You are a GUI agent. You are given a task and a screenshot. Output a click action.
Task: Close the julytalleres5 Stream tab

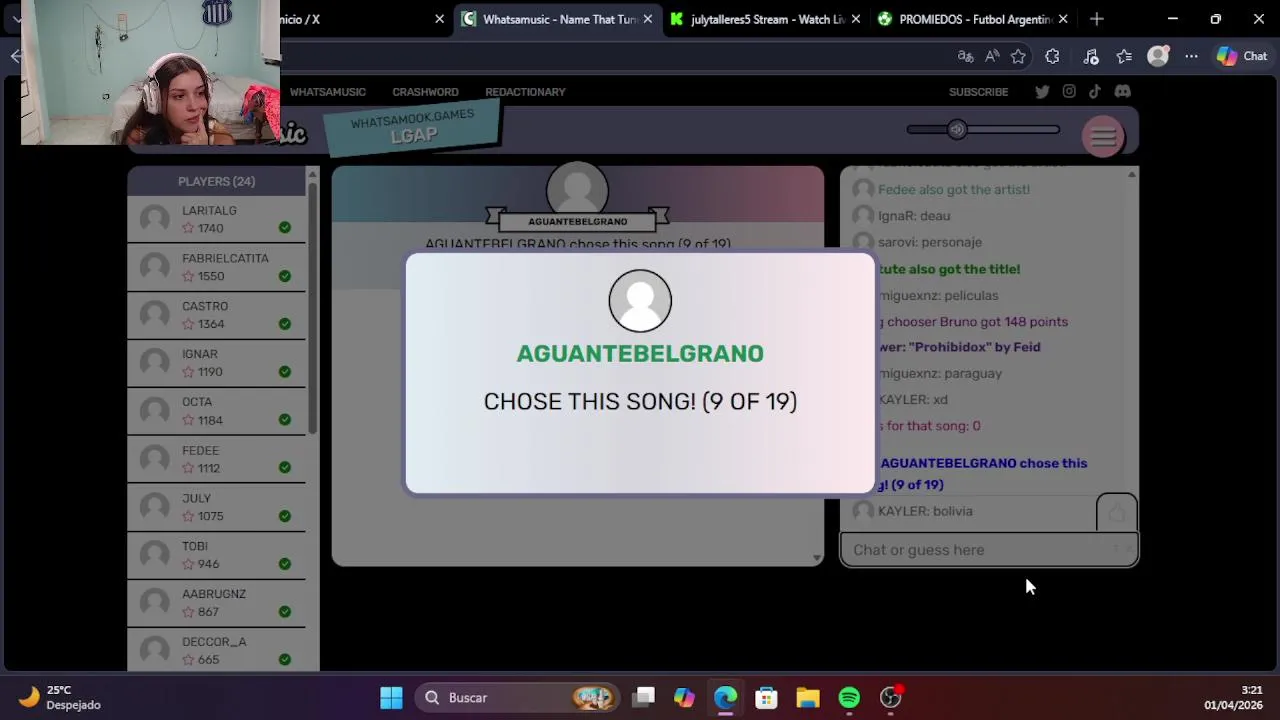855,19
